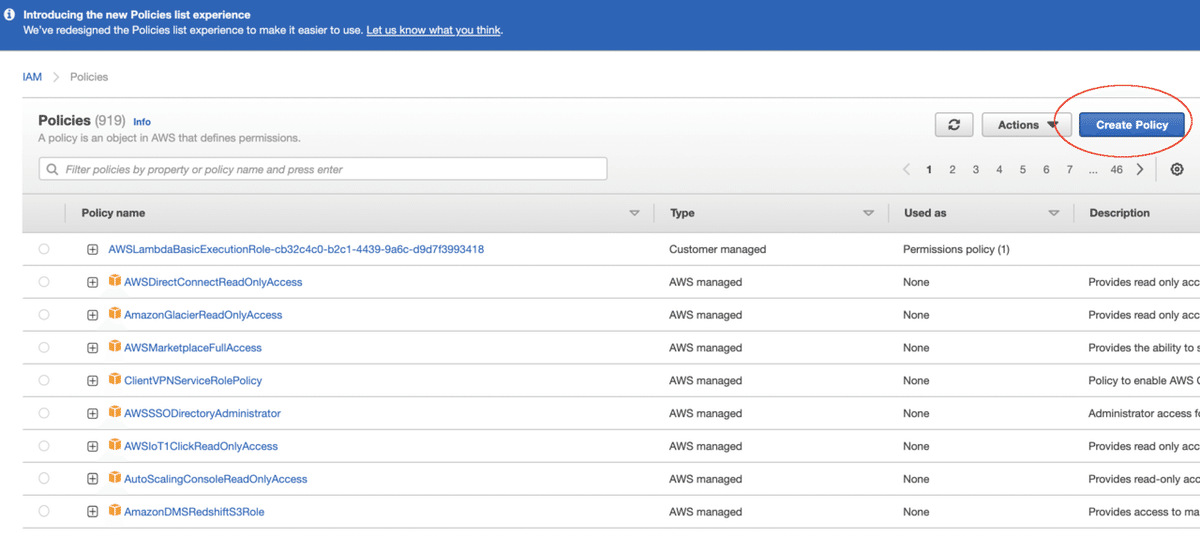Open the 'Let us know what you think' link
1200x533 pixels.
[434, 30]
